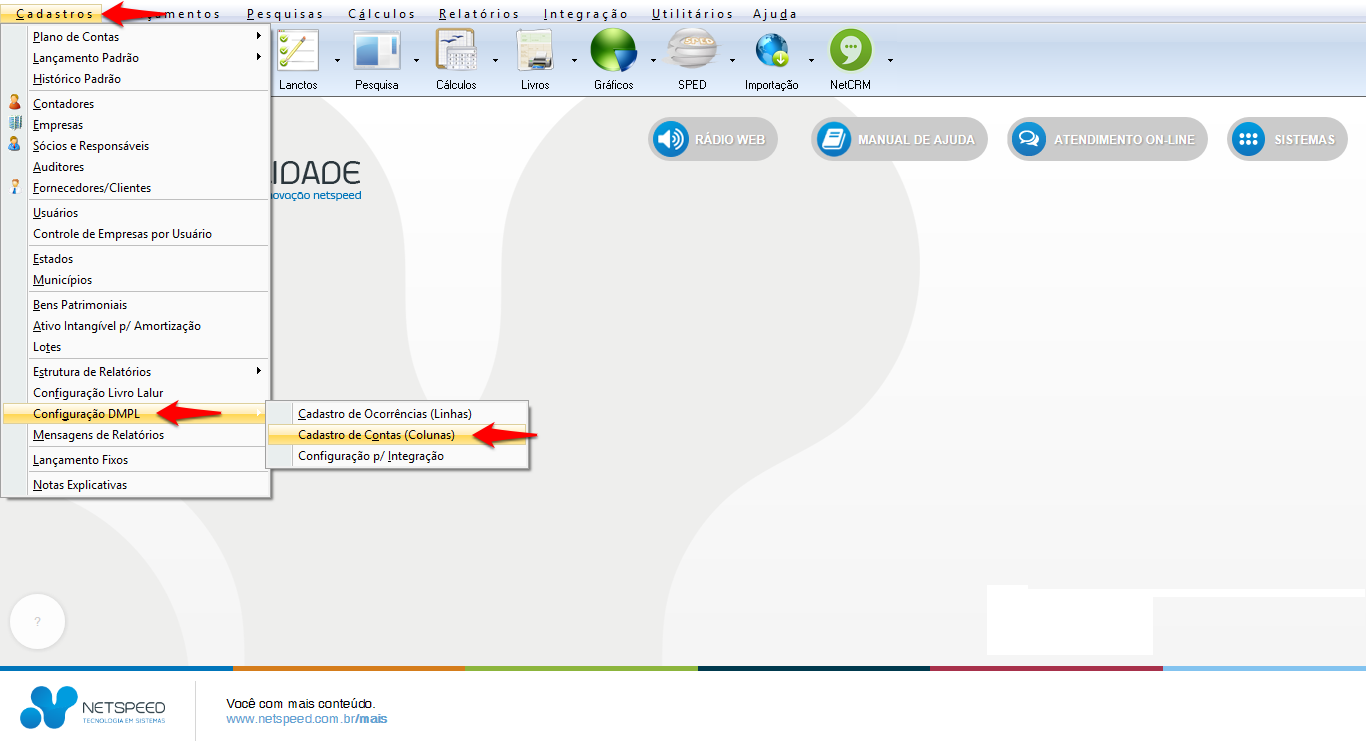Select Cadastro de Contas (Colunas)
Screen dimensions: 1366x747
click(397, 435)
